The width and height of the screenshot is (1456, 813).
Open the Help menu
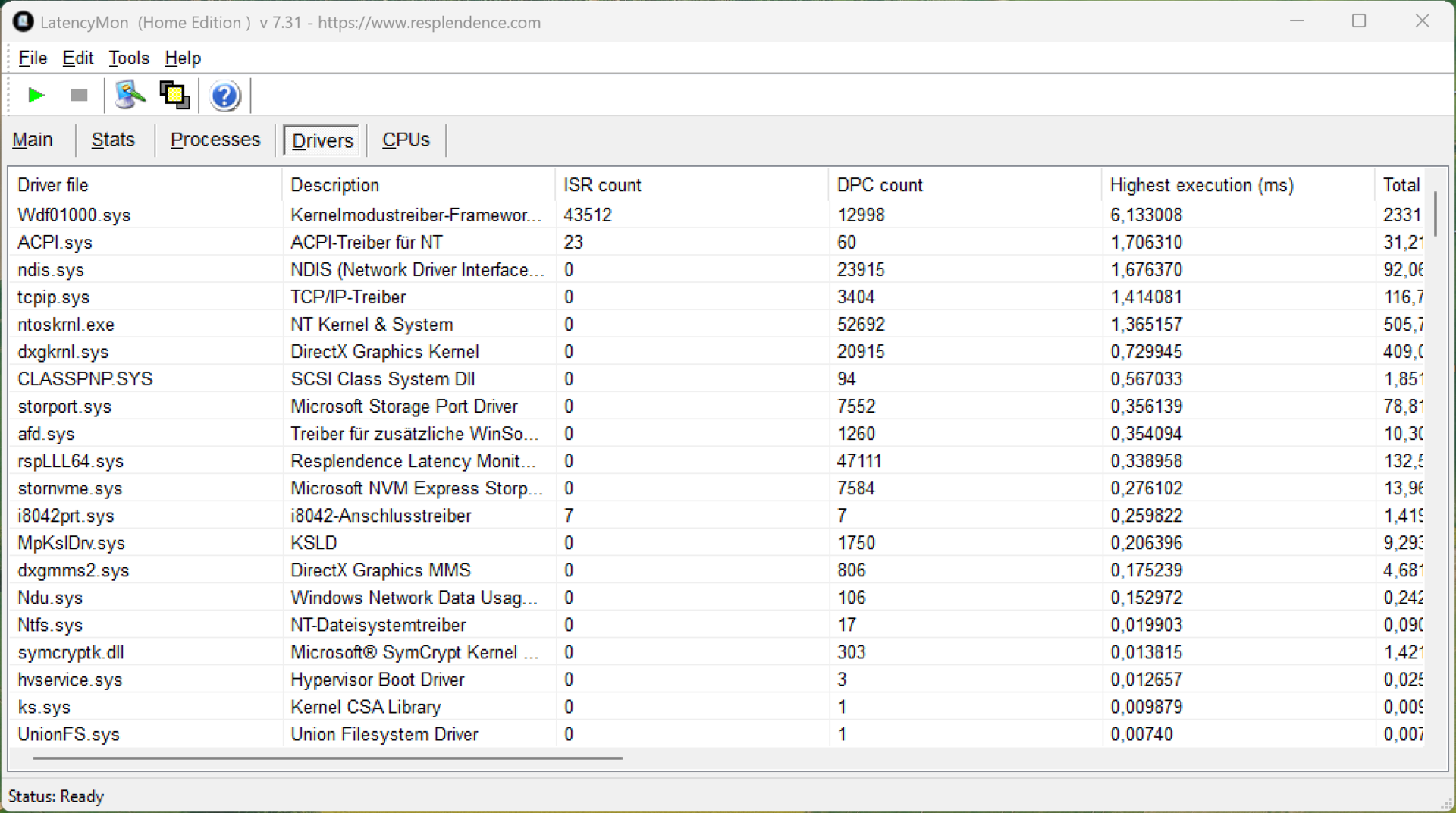click(x=183, y=58)
